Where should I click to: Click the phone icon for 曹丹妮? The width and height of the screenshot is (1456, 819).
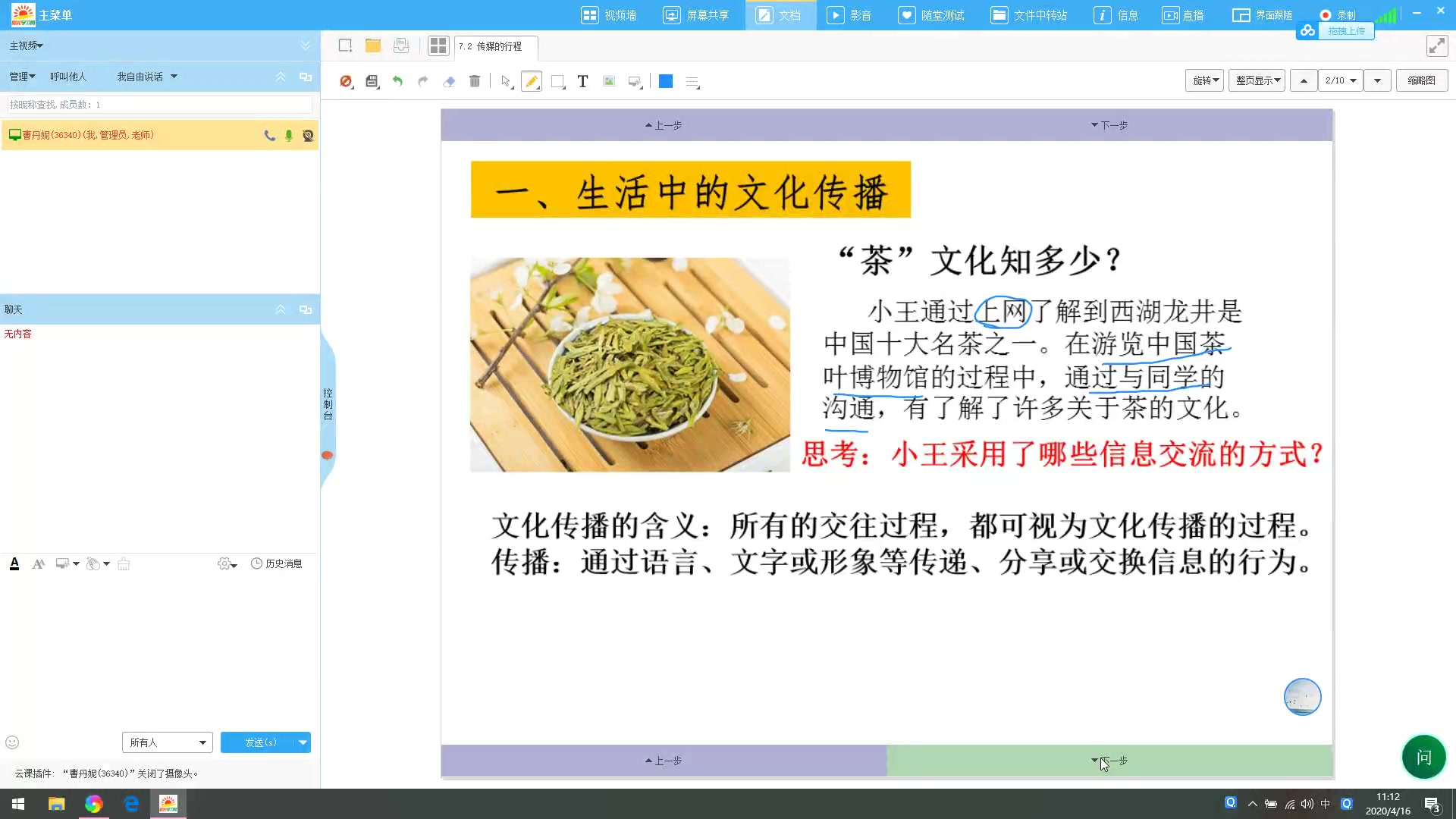point(269,136)
